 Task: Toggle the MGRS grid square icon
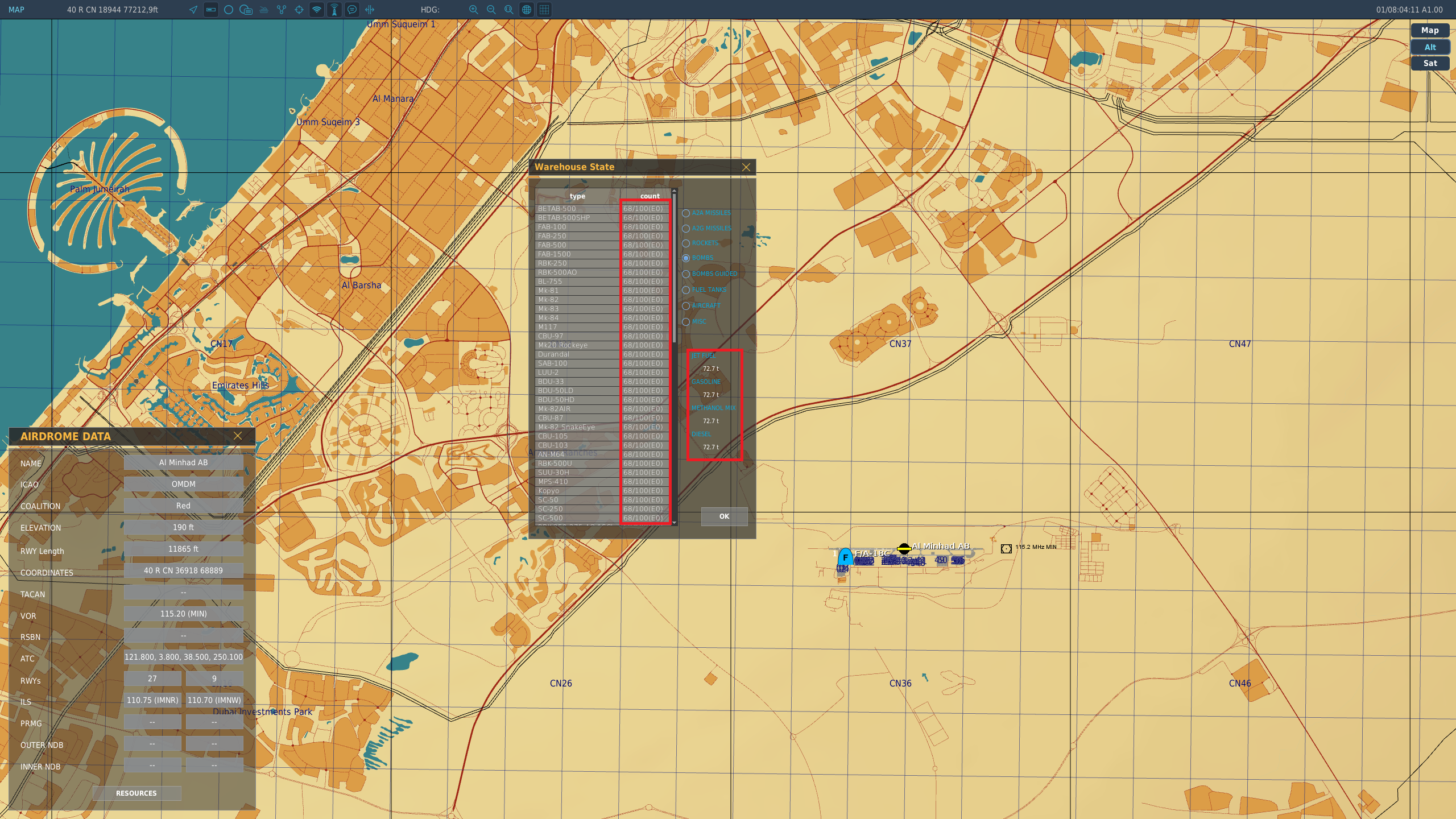point(544,10)
